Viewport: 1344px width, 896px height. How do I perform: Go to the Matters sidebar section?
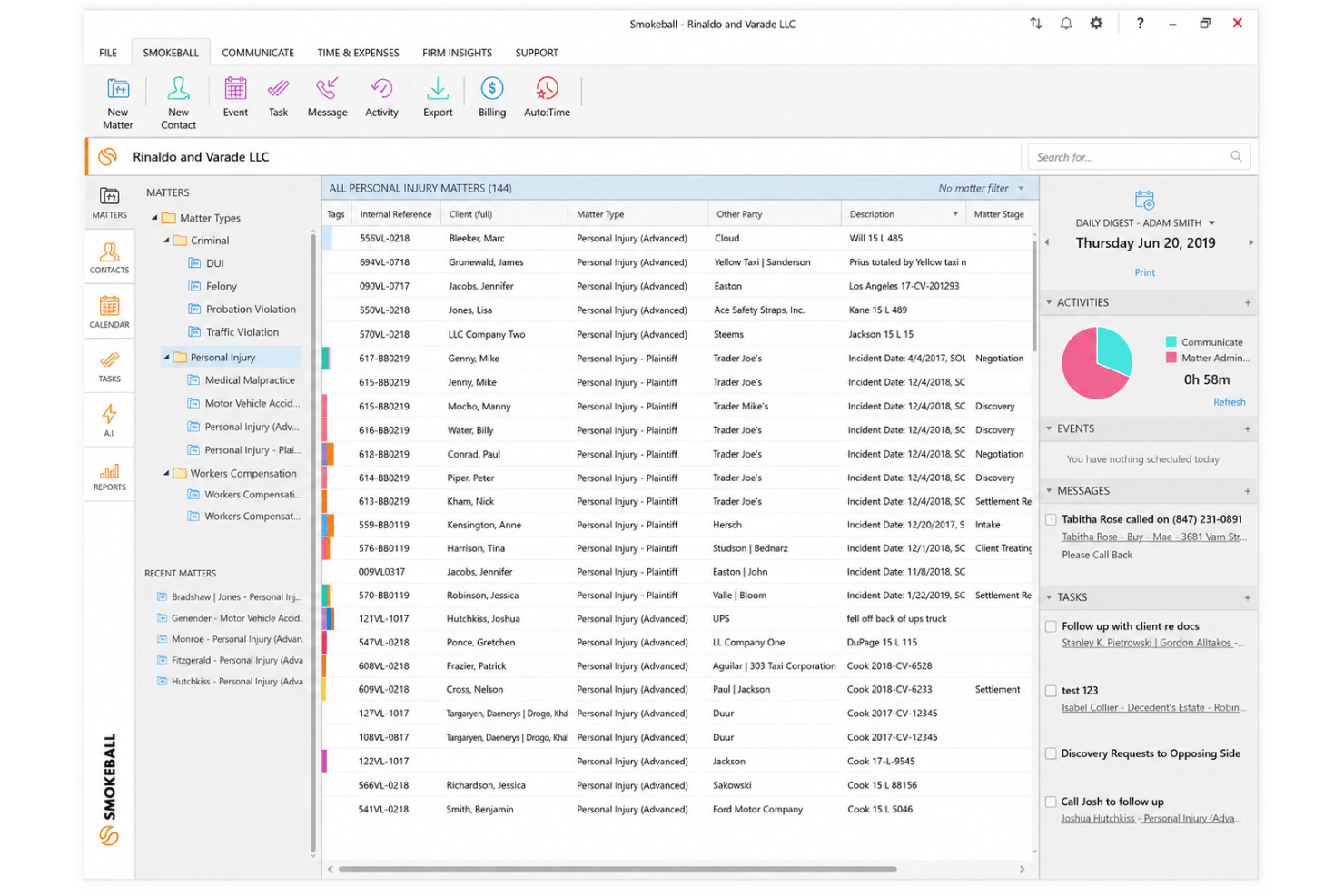(109, 202)
